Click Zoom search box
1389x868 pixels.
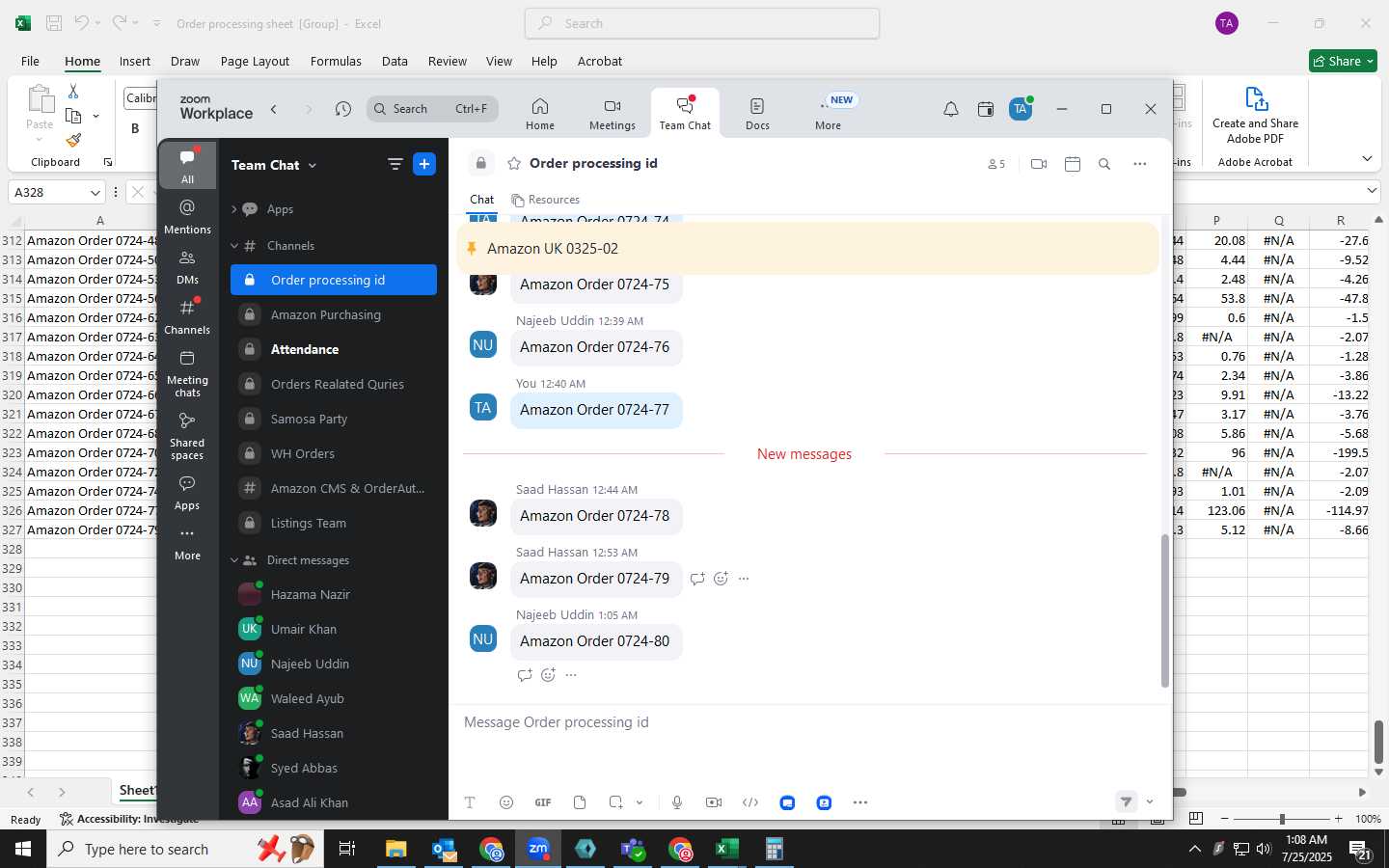pos(432,109)
